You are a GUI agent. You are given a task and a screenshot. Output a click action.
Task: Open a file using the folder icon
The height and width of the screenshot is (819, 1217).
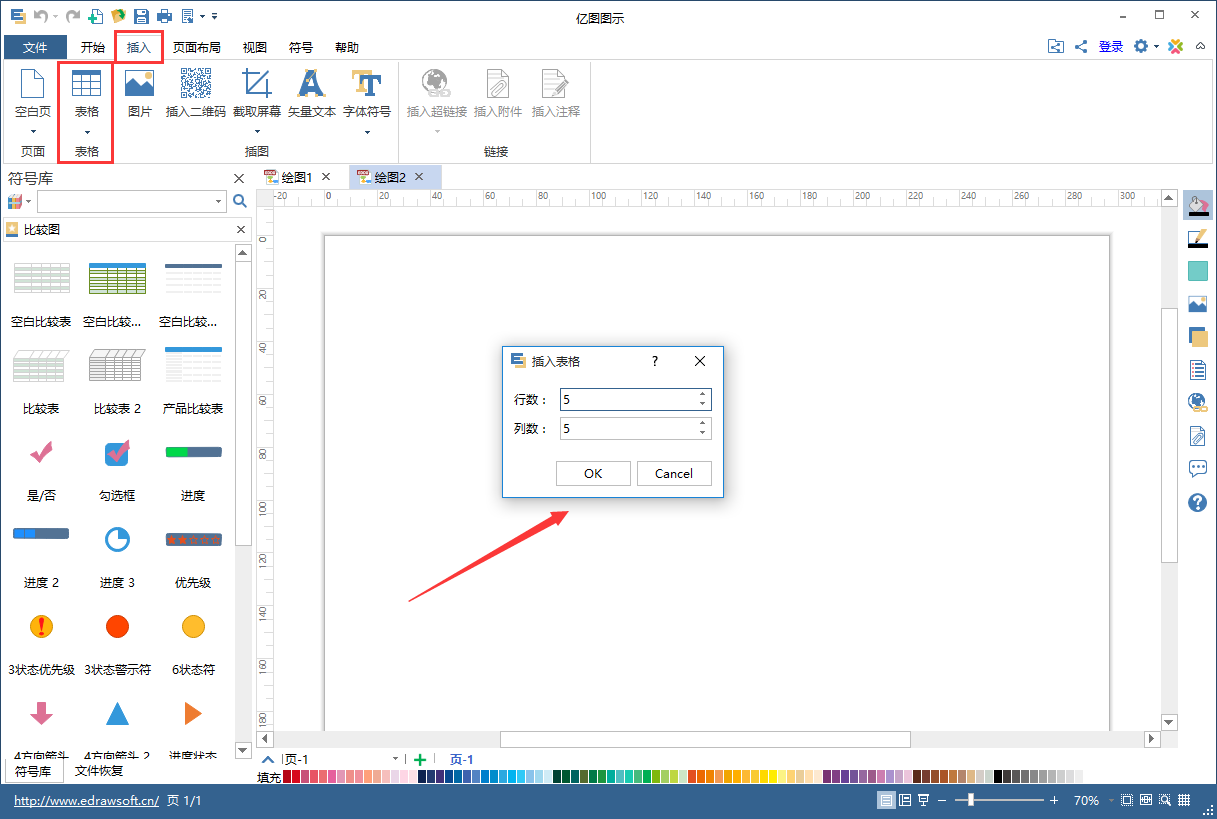118,16
